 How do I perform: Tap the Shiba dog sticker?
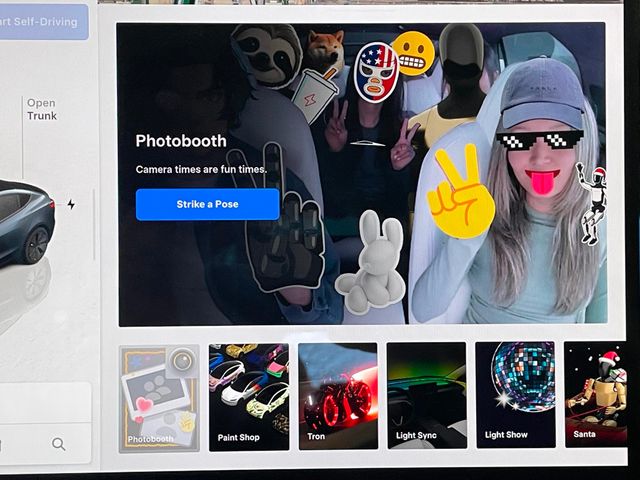tap(325, 50)
